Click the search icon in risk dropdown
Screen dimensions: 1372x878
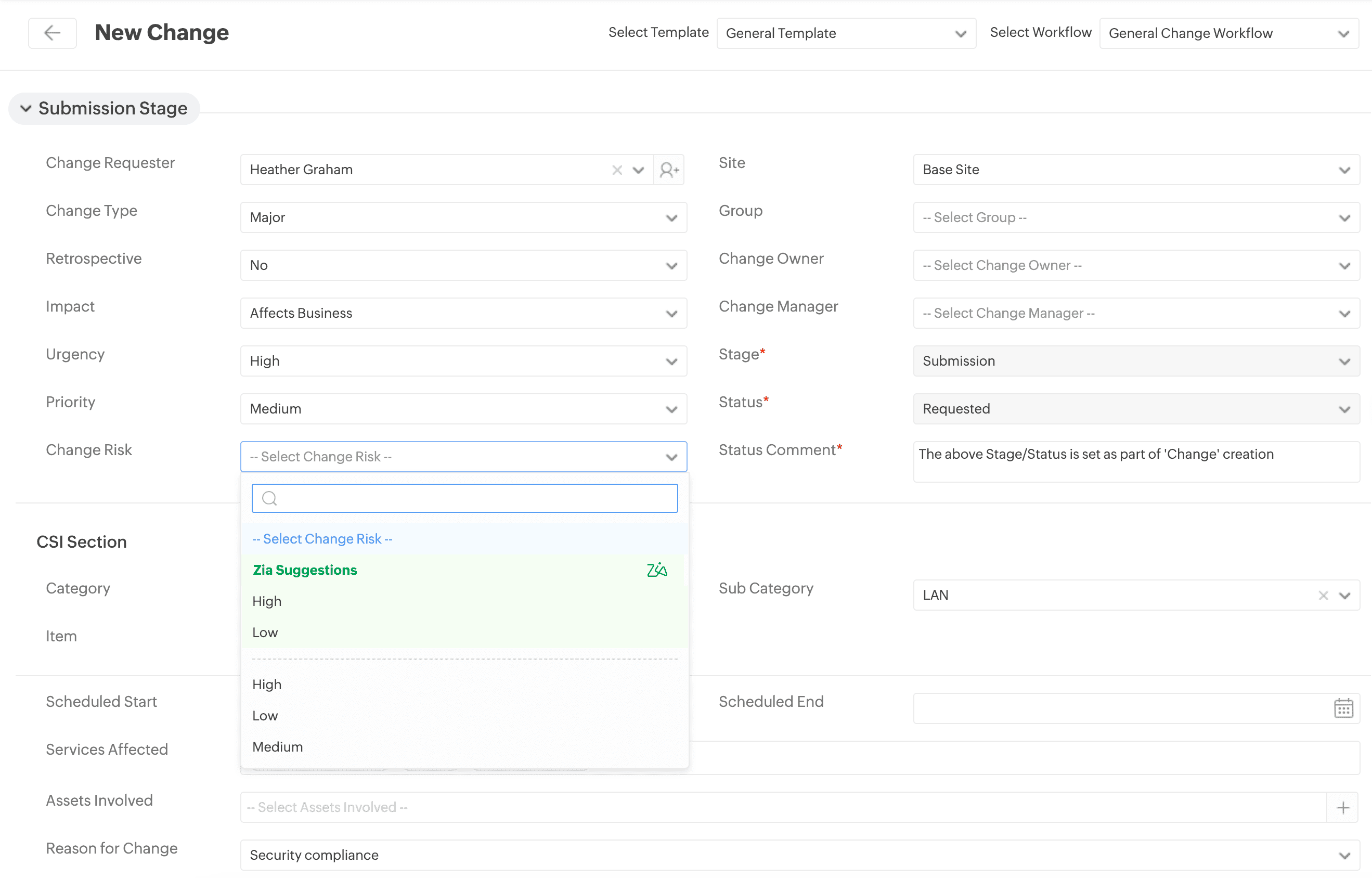(269, 498)
